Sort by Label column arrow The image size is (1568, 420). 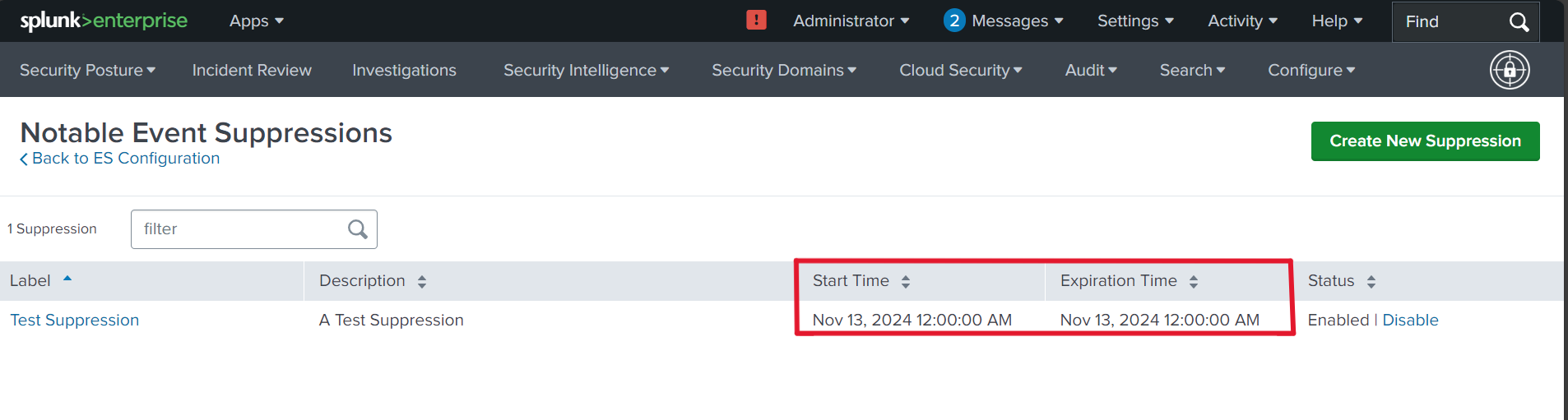[67, 279]
